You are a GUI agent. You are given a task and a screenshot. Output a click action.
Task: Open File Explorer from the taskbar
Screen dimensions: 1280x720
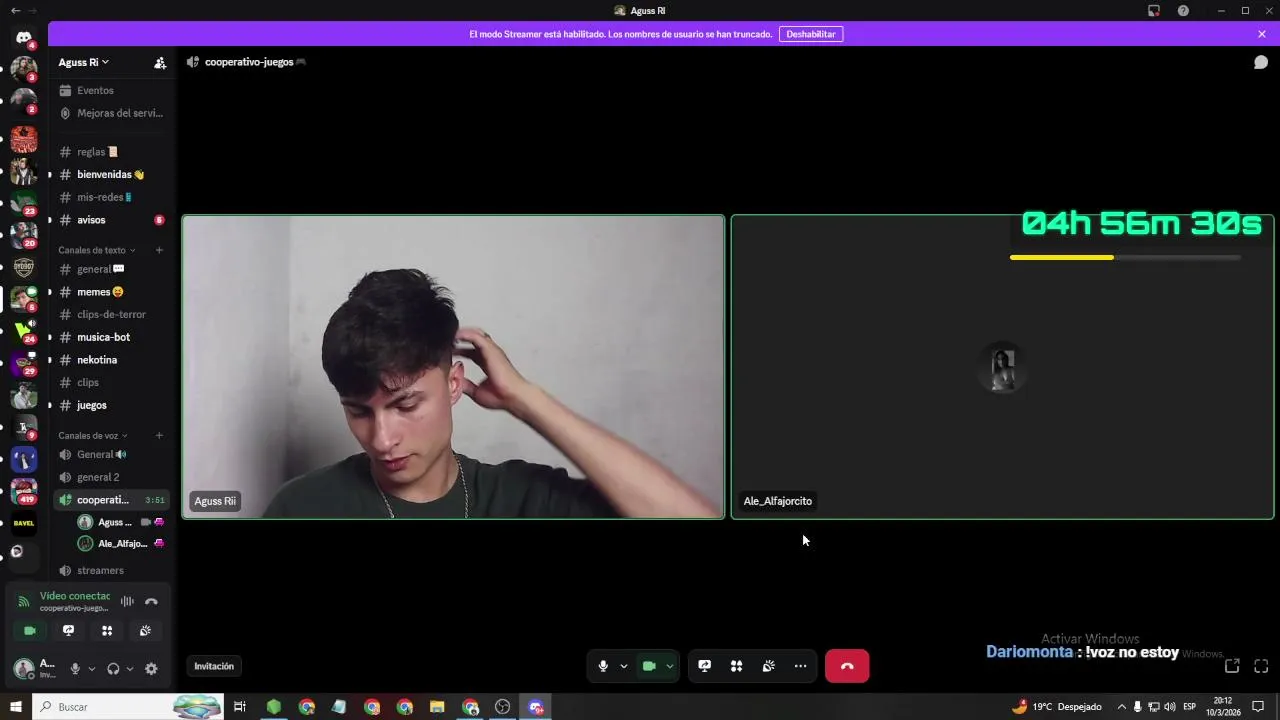(x=437, y=707)
